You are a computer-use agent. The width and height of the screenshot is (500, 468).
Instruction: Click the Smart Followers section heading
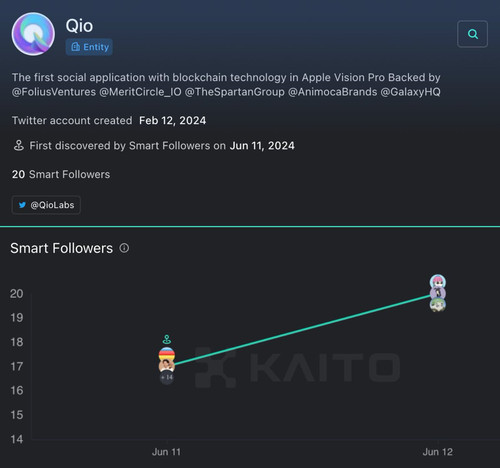62,248
